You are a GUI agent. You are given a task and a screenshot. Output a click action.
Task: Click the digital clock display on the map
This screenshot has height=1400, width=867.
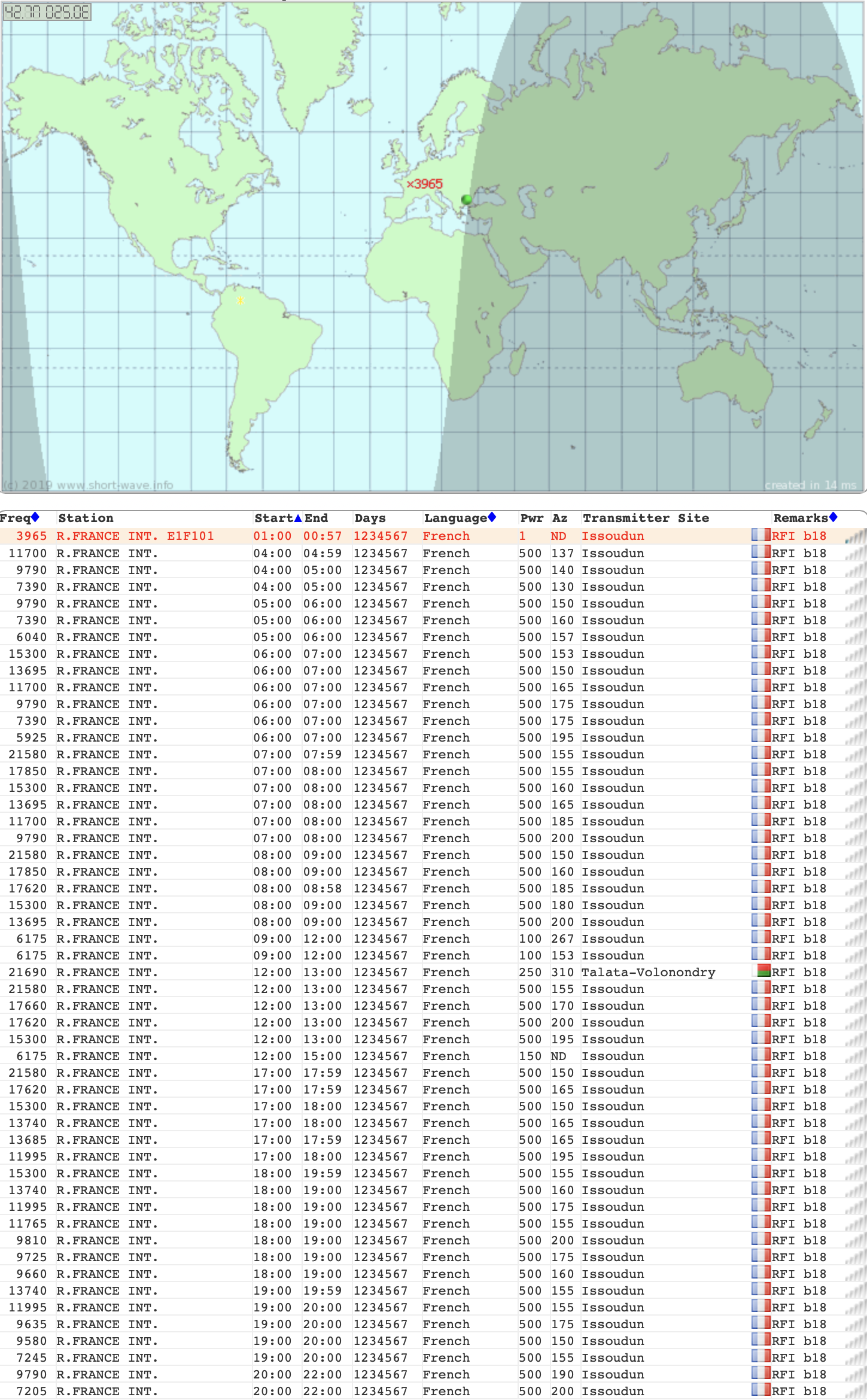[x=47, y=12]
